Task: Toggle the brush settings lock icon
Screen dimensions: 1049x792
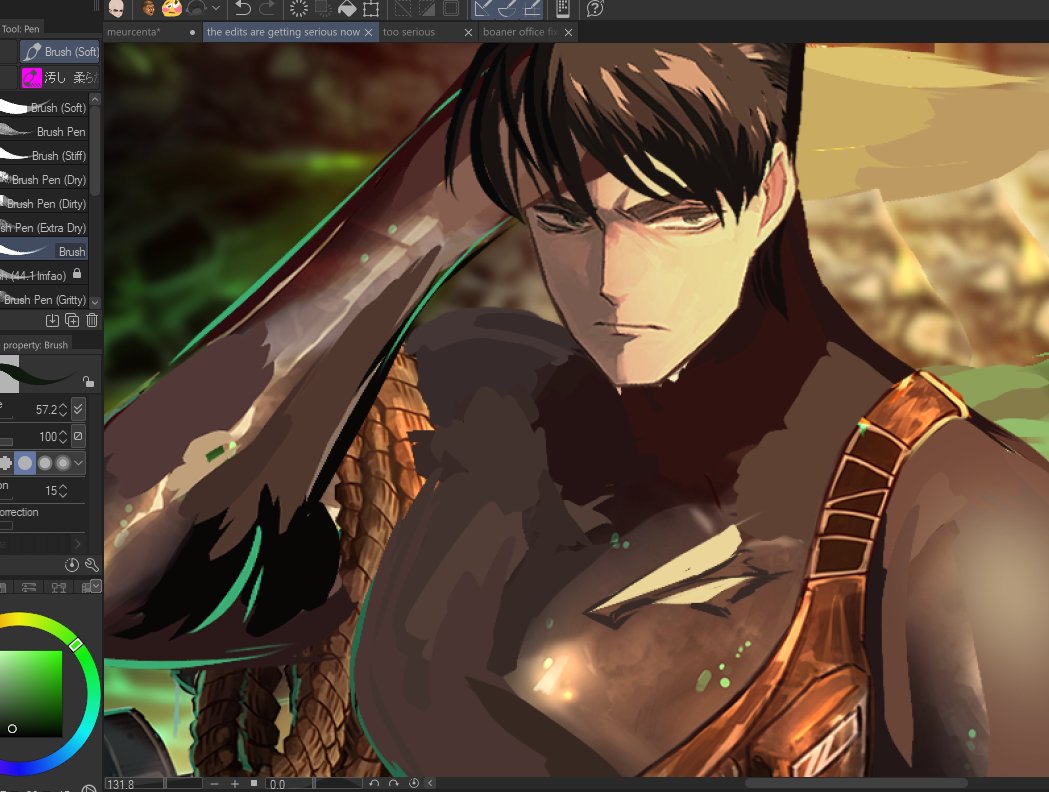Action: (x=88, y=381)
